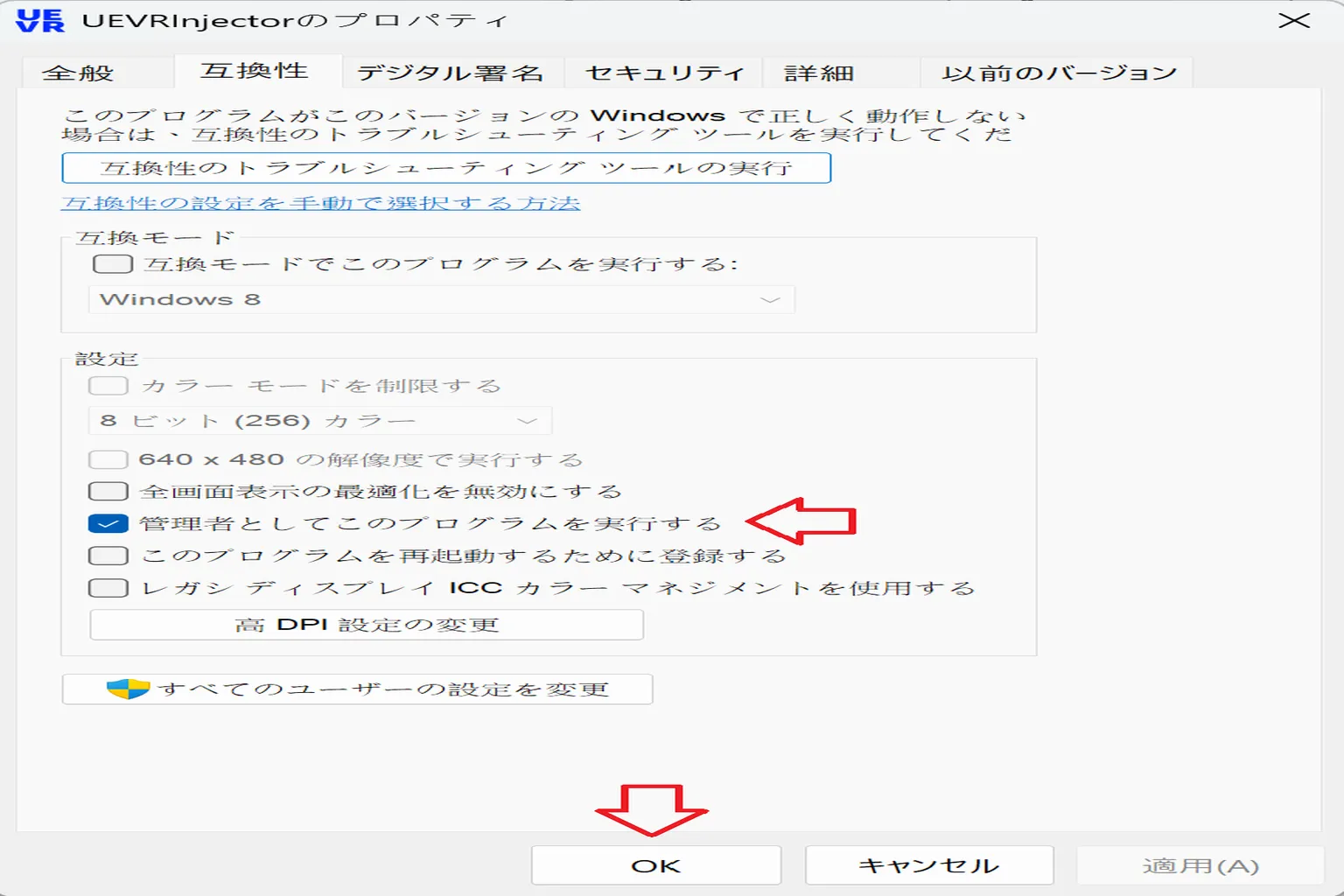Screen dimensions: 1344x896
Task: Open the 以前のバージョン tab
Action: click(x=1059, y=73)
